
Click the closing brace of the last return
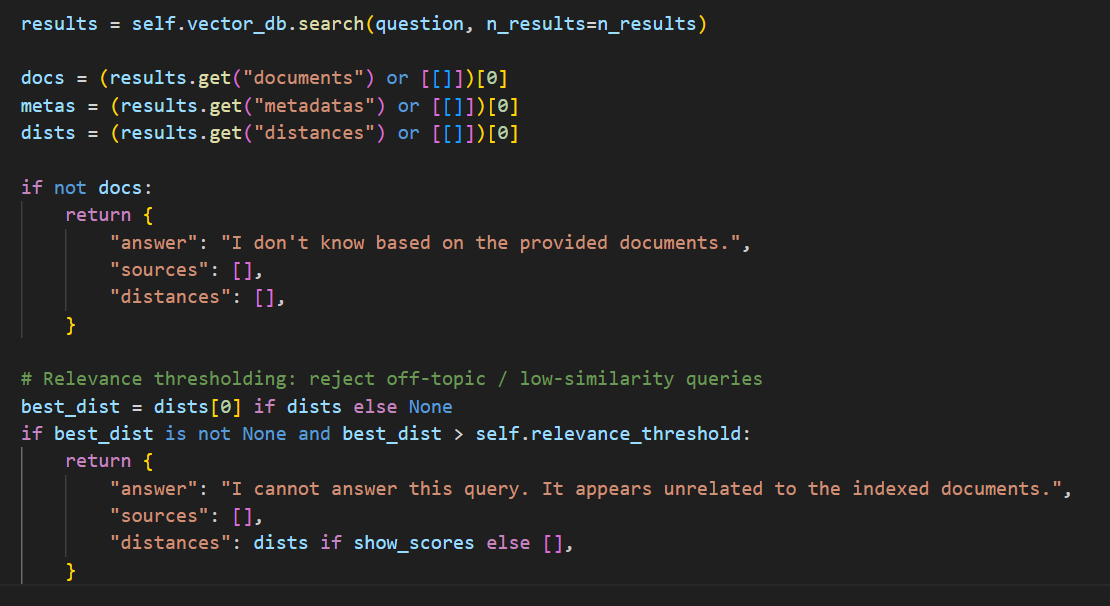coord(70,569)
